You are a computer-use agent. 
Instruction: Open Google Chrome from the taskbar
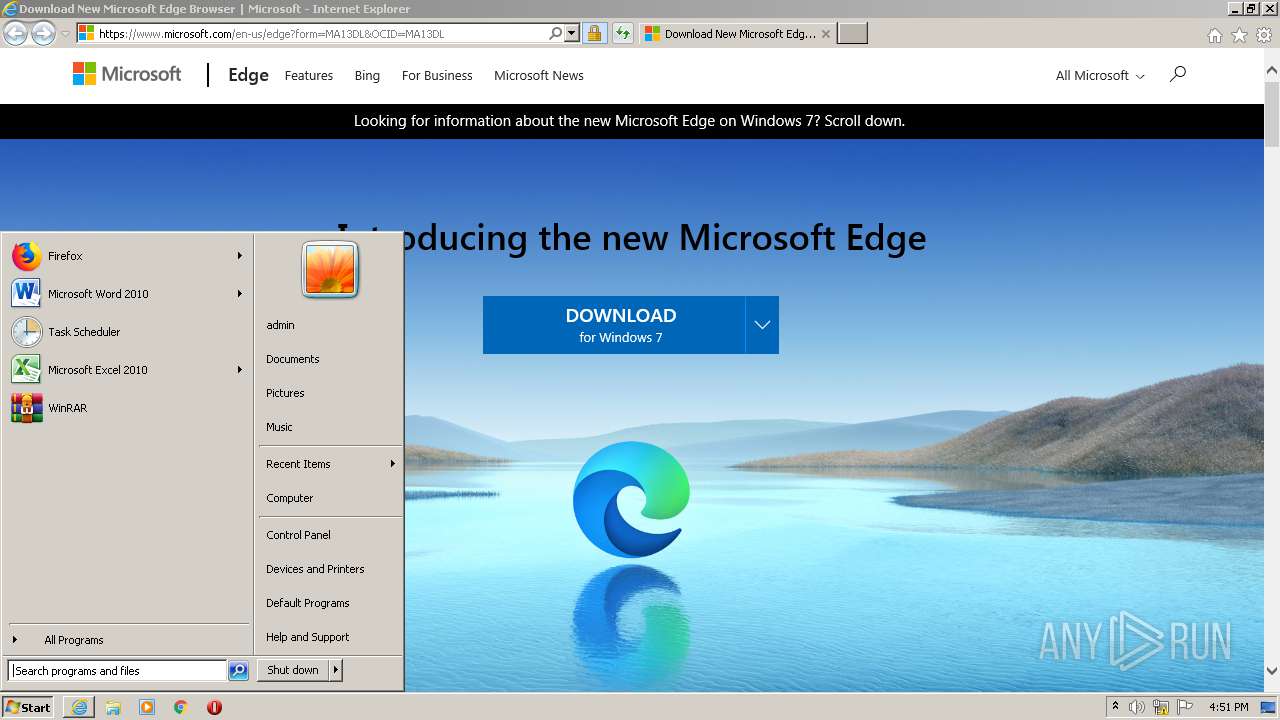click(181, 707)
